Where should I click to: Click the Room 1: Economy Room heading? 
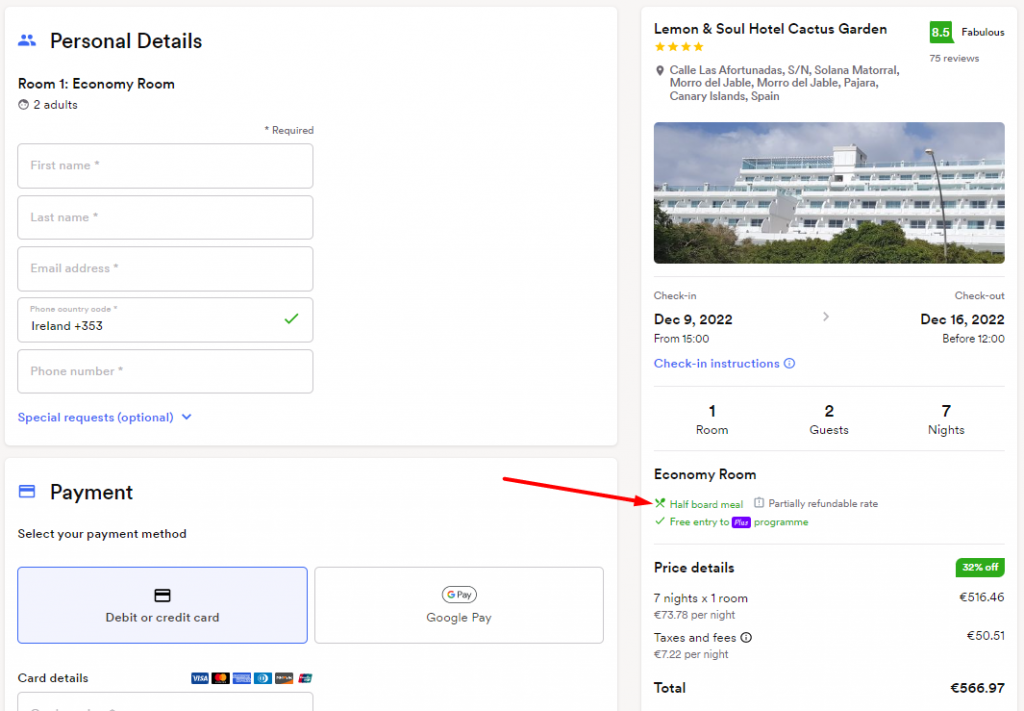[96, 84]
